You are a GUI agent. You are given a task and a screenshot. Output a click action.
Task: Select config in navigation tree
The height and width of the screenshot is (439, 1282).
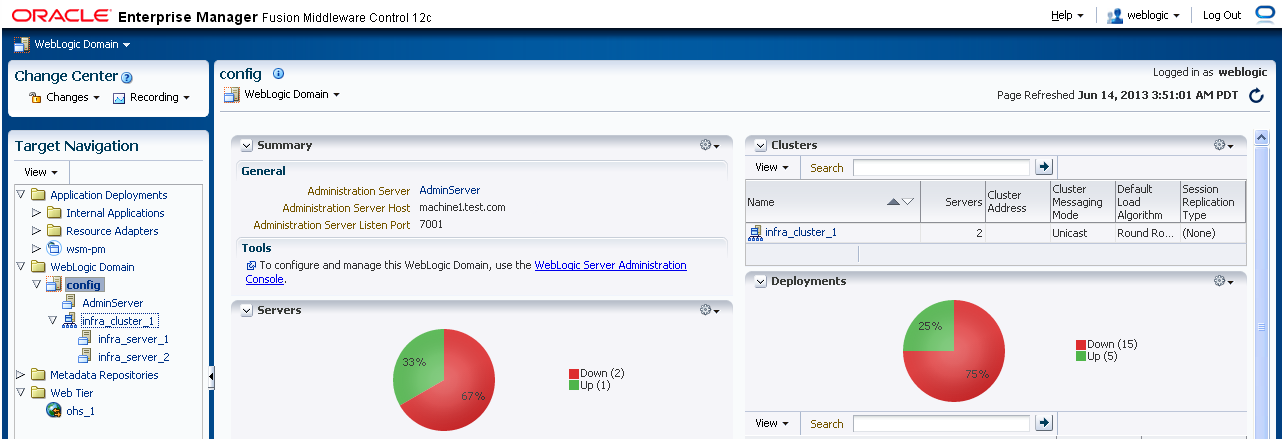click(84, 285)
